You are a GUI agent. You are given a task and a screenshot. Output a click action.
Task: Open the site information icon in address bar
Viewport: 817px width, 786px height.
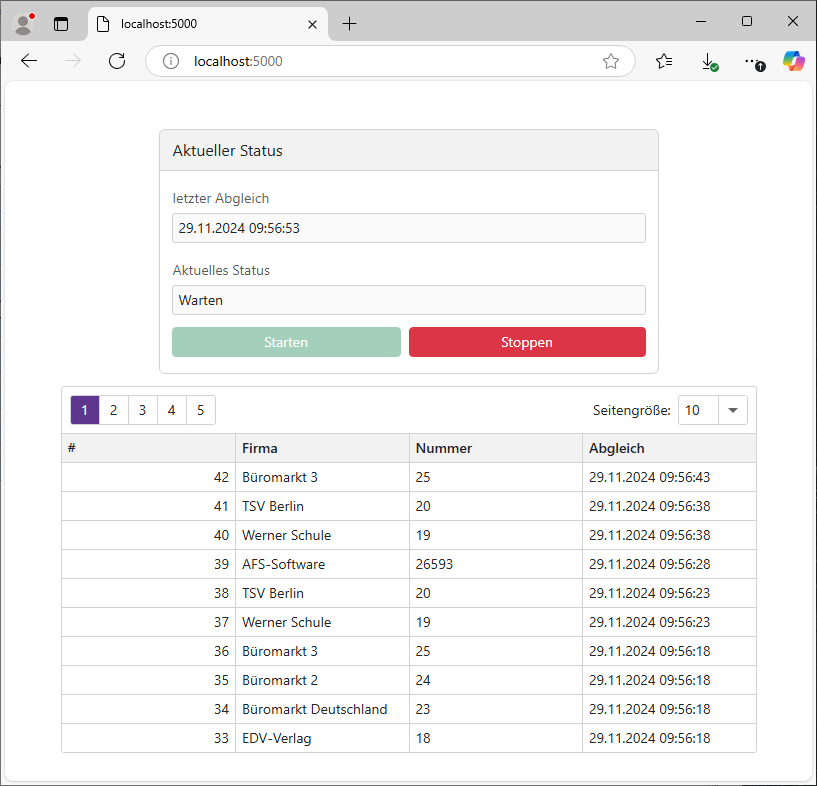[x=171, y=61]
